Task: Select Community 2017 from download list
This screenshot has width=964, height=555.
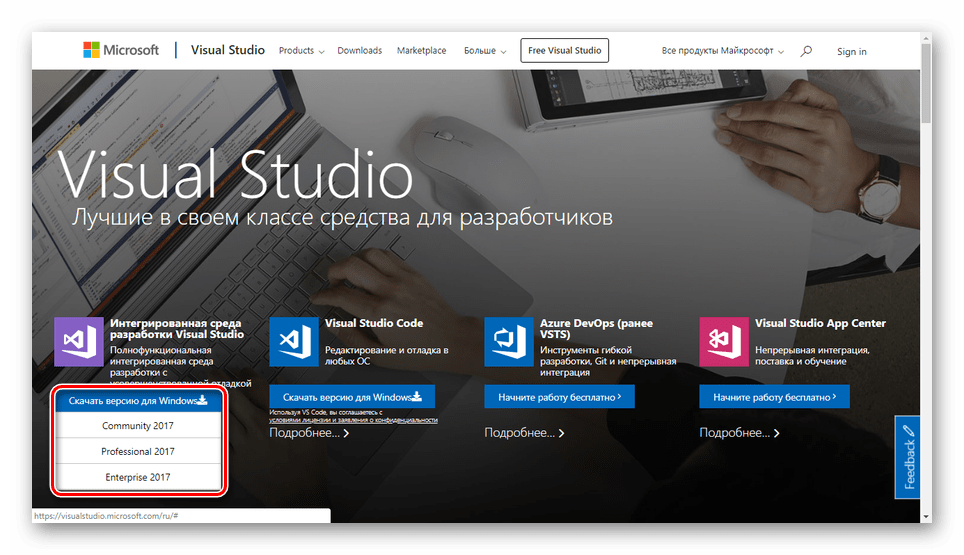Action: point(137,426)
